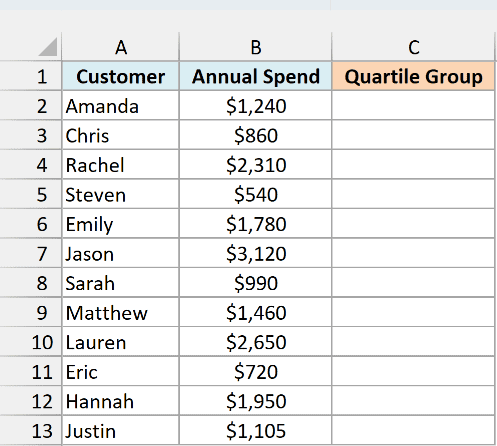497x446 pixels.
Task: Select column A header
Action: coord(120,47)
